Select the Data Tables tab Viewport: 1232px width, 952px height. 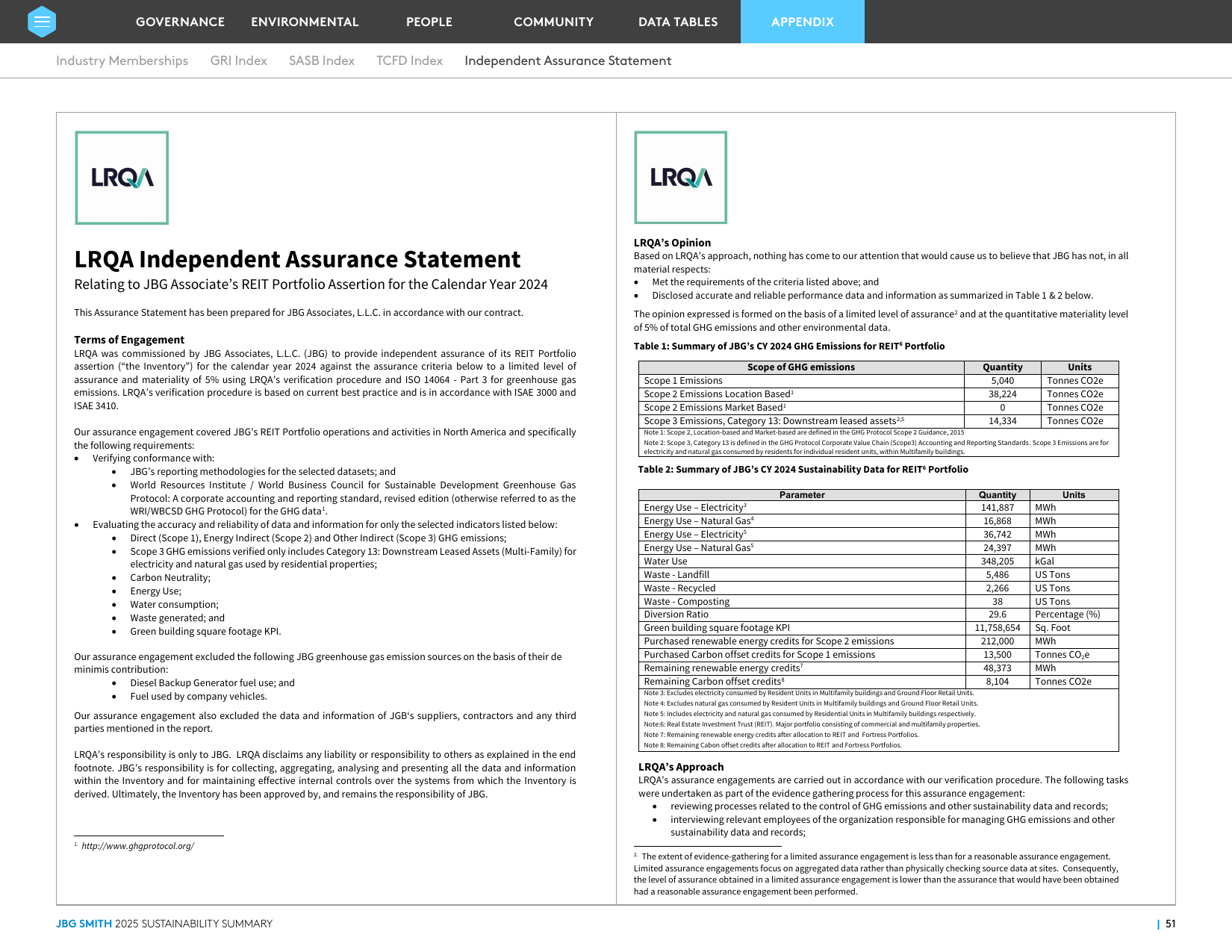coord(678,22)
